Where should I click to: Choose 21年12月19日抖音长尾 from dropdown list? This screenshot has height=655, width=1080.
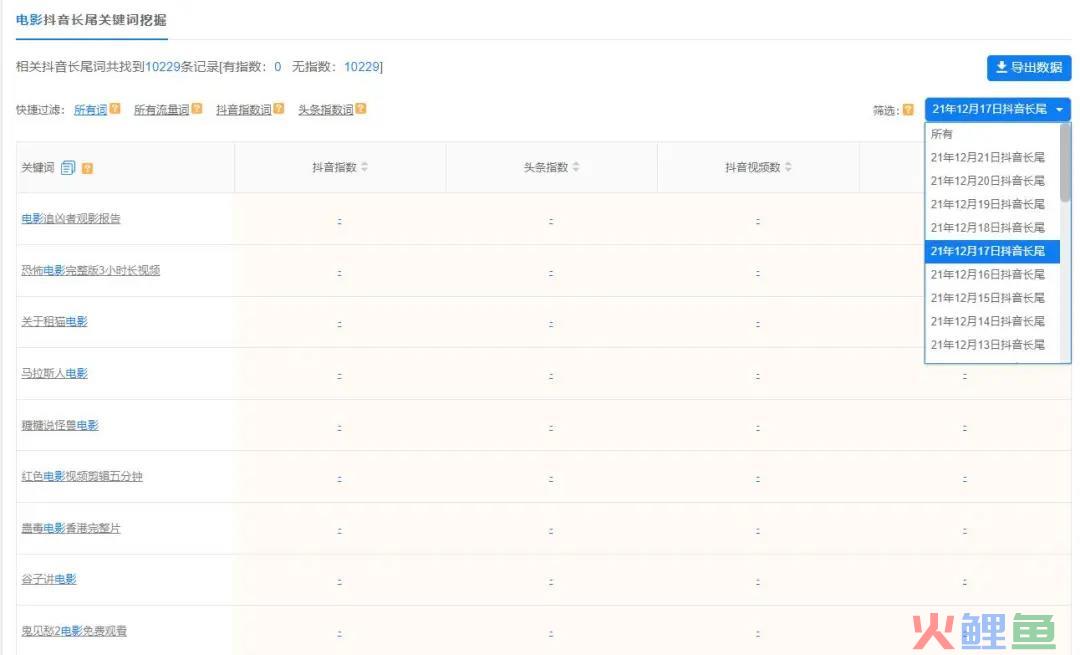click(x=993, y=204)
